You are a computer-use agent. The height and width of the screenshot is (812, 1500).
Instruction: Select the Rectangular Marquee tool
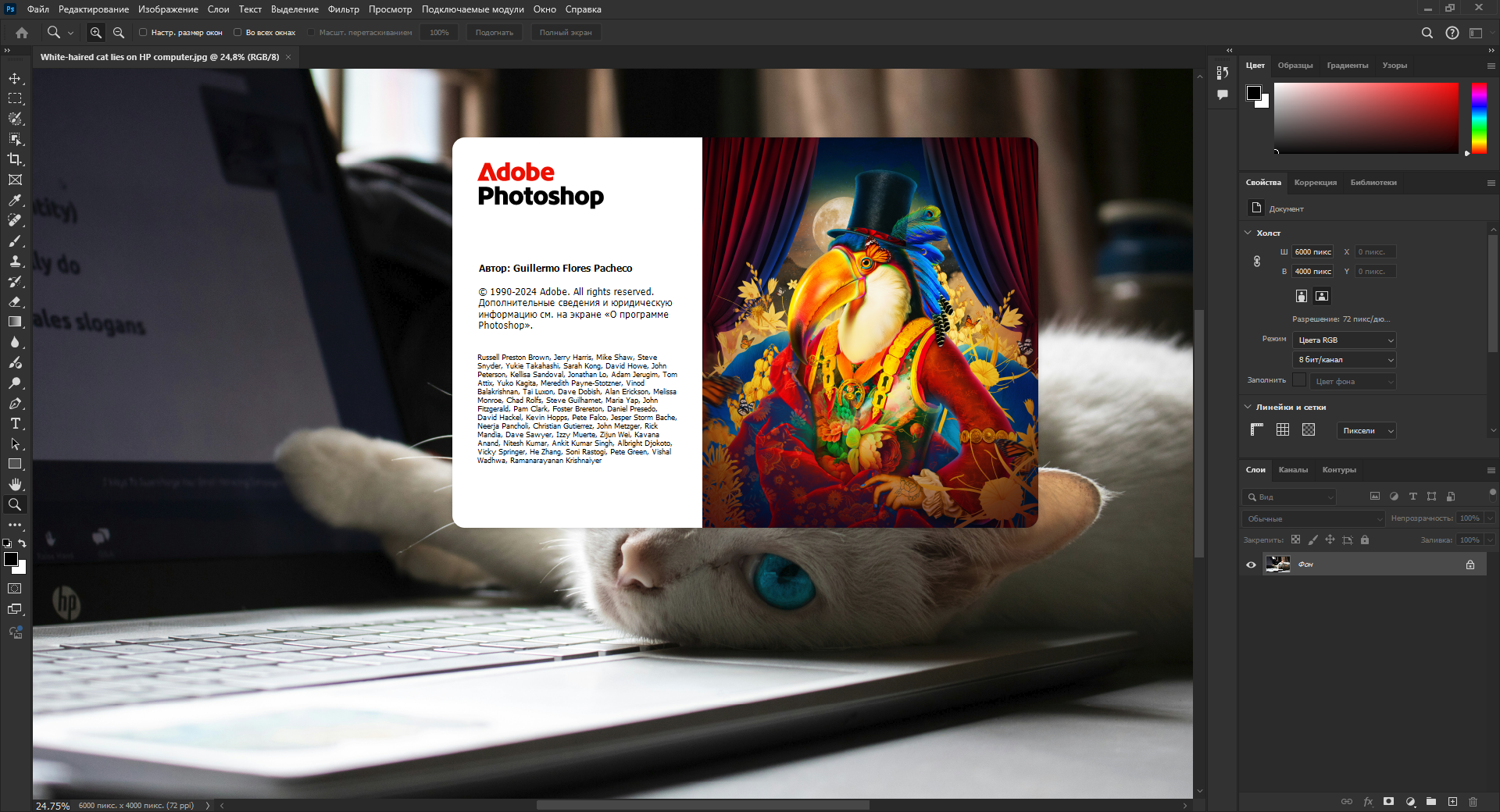tap(15, 99)
